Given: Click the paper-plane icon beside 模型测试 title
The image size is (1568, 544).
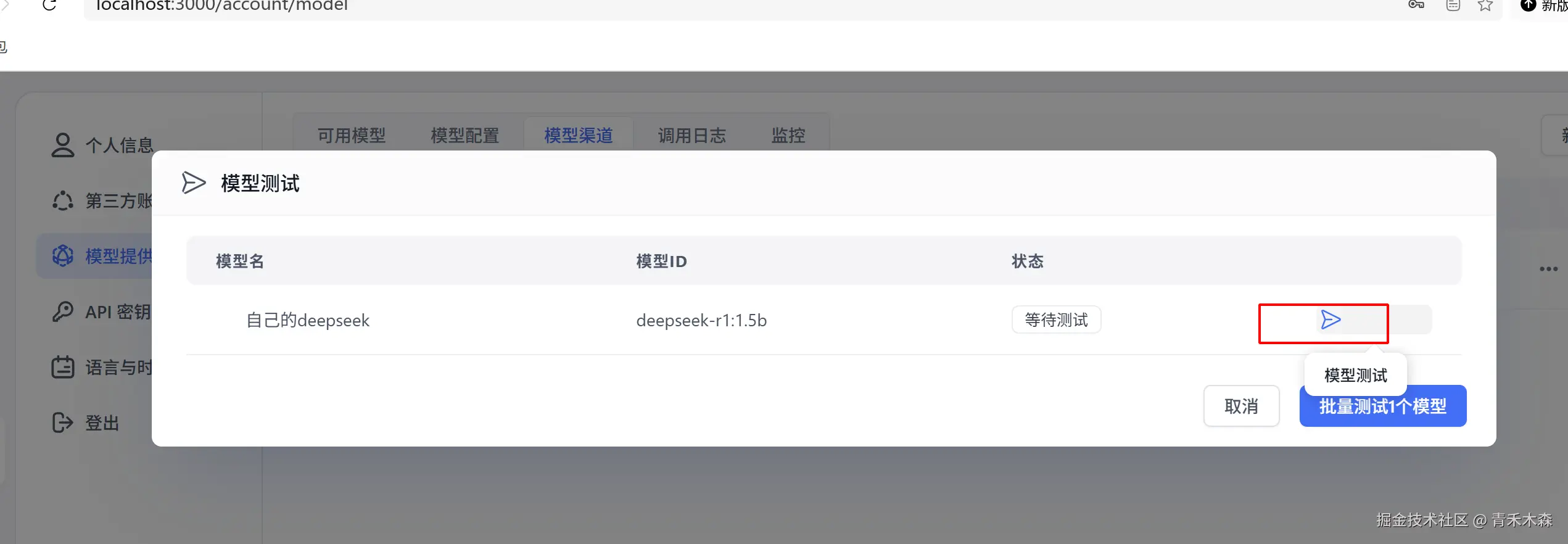Looking at the screenshot, I should click(x=194, y=183).
